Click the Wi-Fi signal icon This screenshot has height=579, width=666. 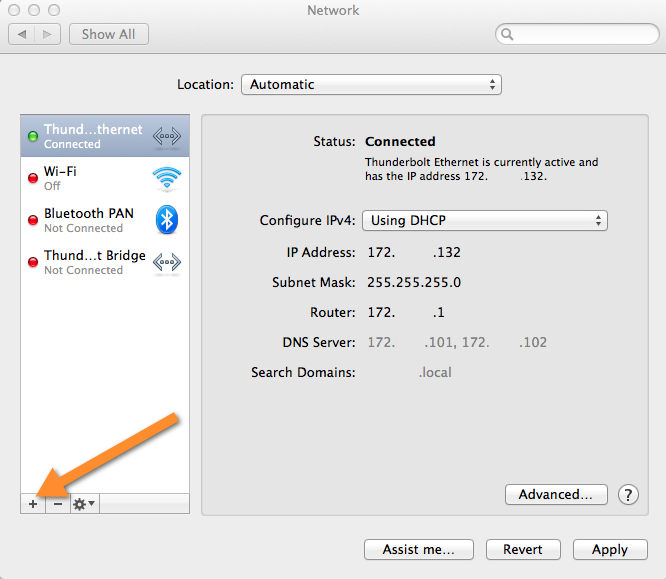[x=166, y=178]
